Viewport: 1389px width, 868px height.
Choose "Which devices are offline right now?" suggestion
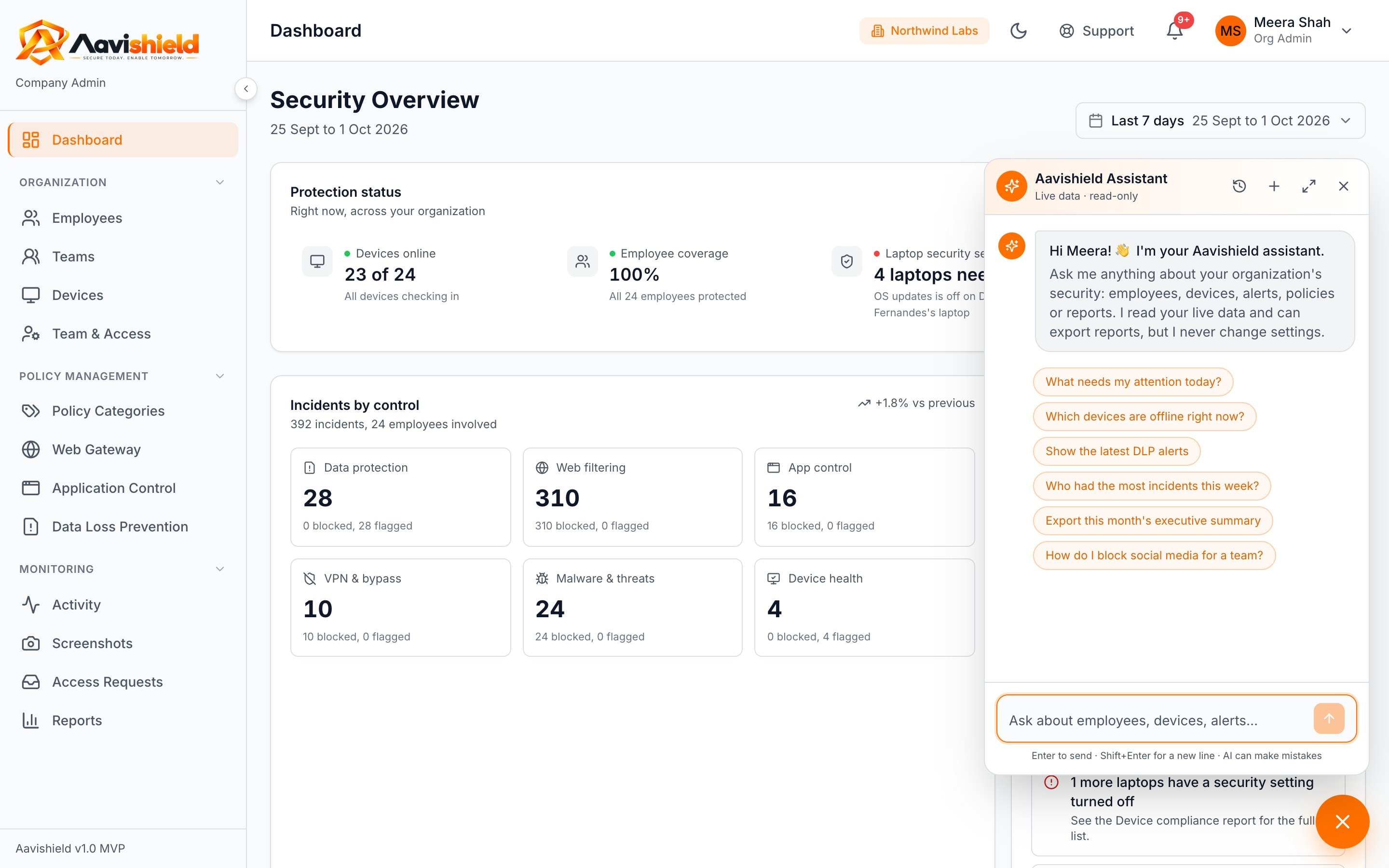pyautogui.click(x=1144, y=417)
